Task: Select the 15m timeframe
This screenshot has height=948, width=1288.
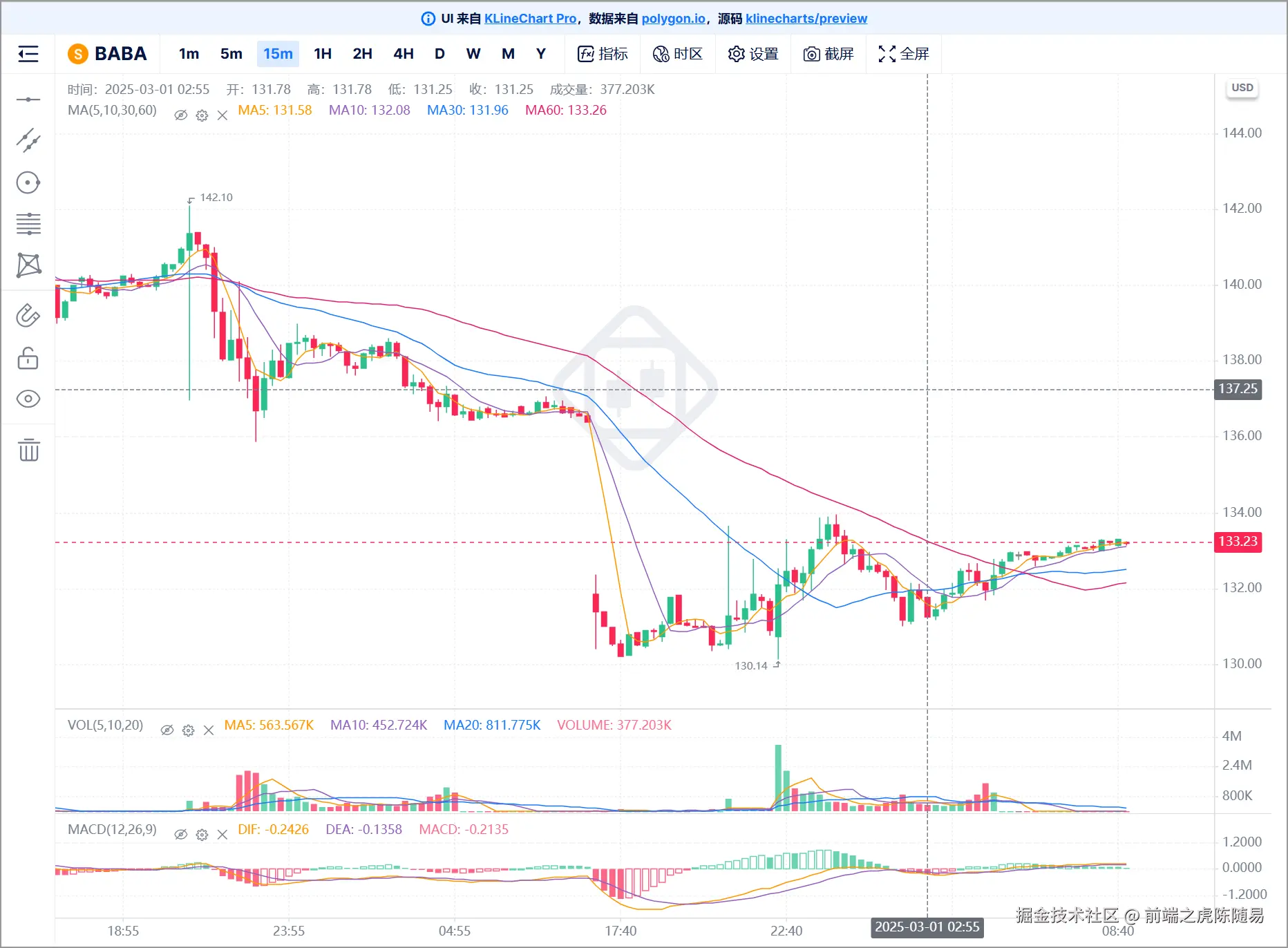Action: point(278,54)
